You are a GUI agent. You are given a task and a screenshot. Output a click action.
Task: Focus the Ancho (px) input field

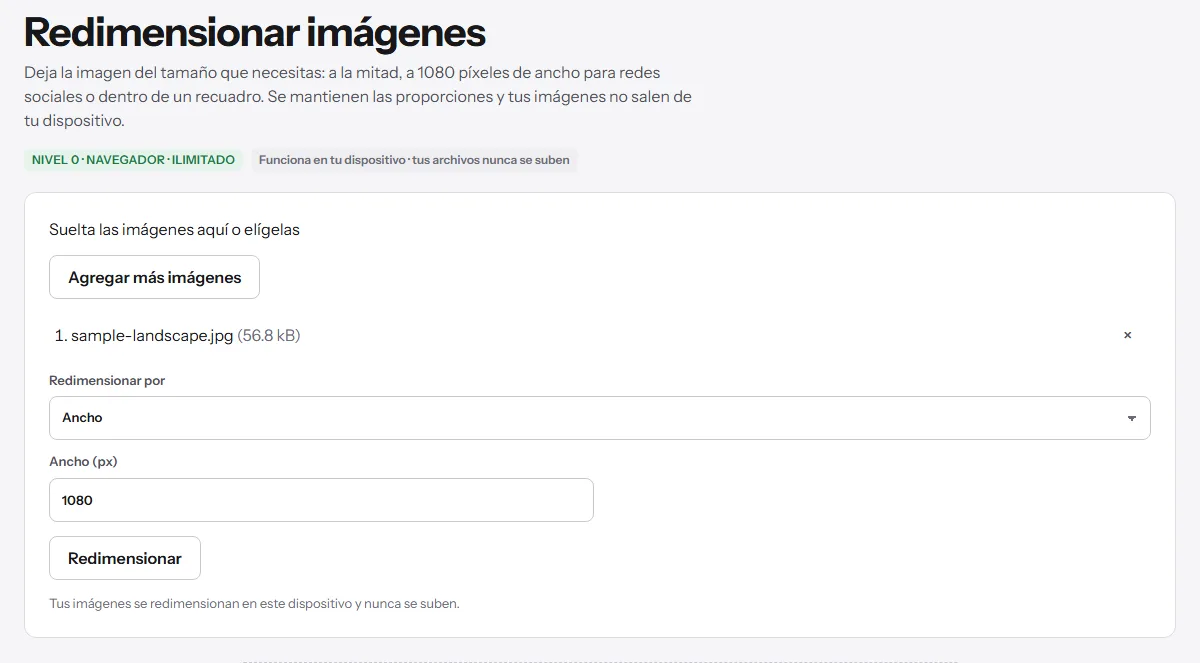point(321,500)
